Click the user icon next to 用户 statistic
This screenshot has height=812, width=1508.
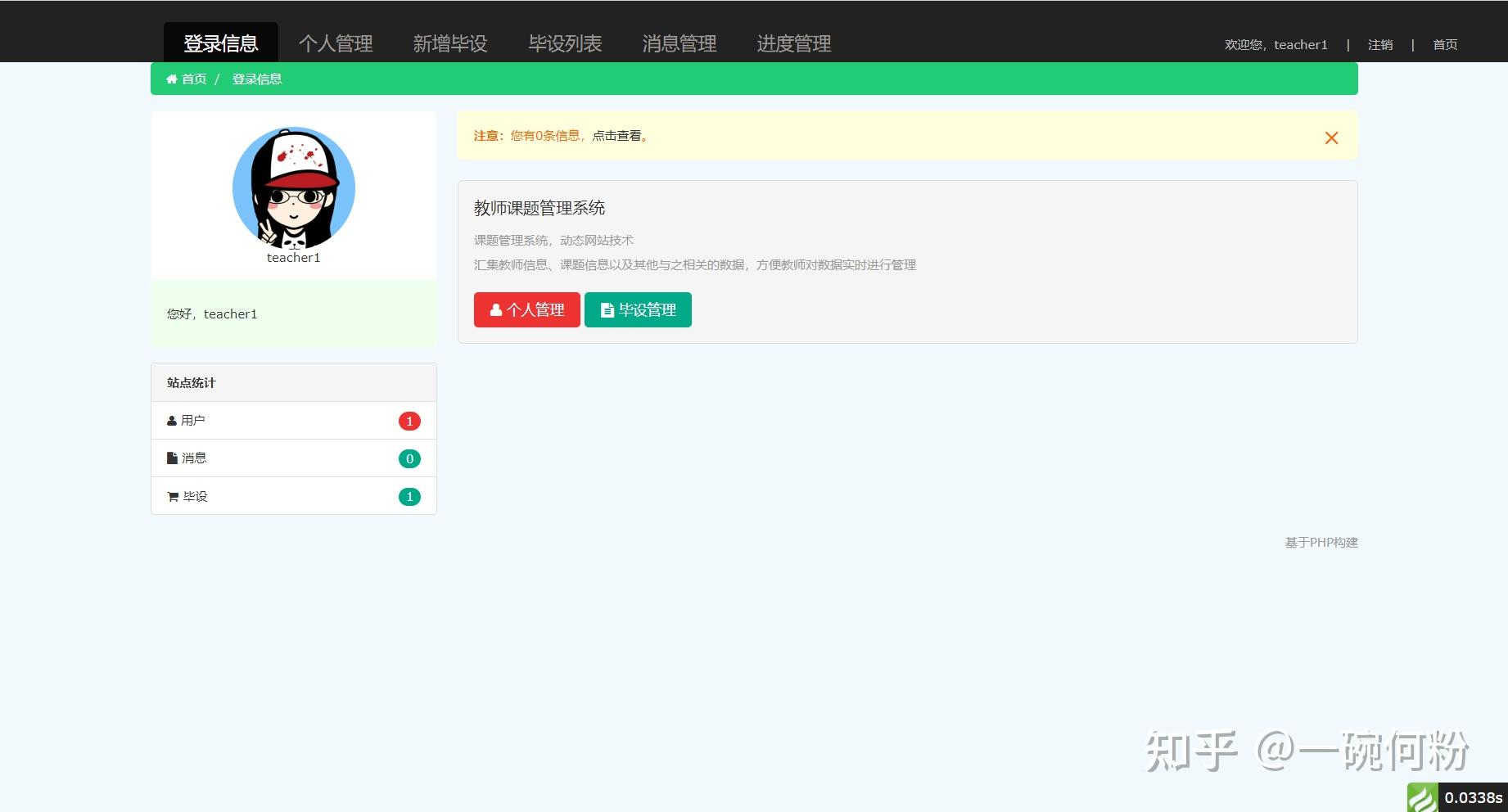[x=172, y=420]
